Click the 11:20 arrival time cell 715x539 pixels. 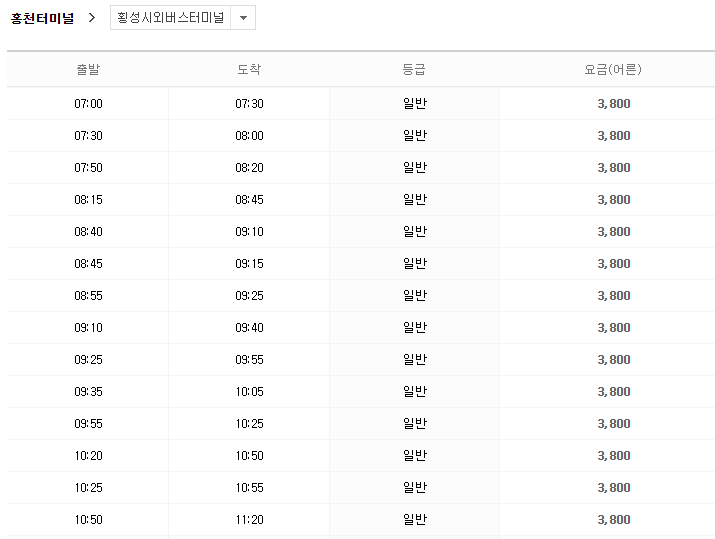[249, 520]
